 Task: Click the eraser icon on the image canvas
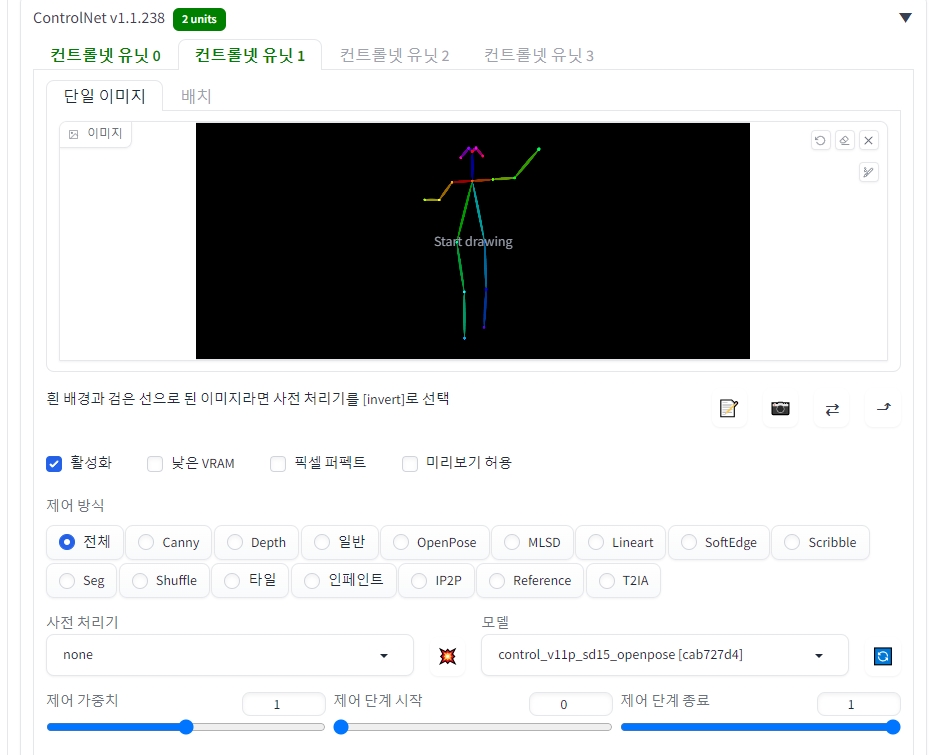coord(844,141)
